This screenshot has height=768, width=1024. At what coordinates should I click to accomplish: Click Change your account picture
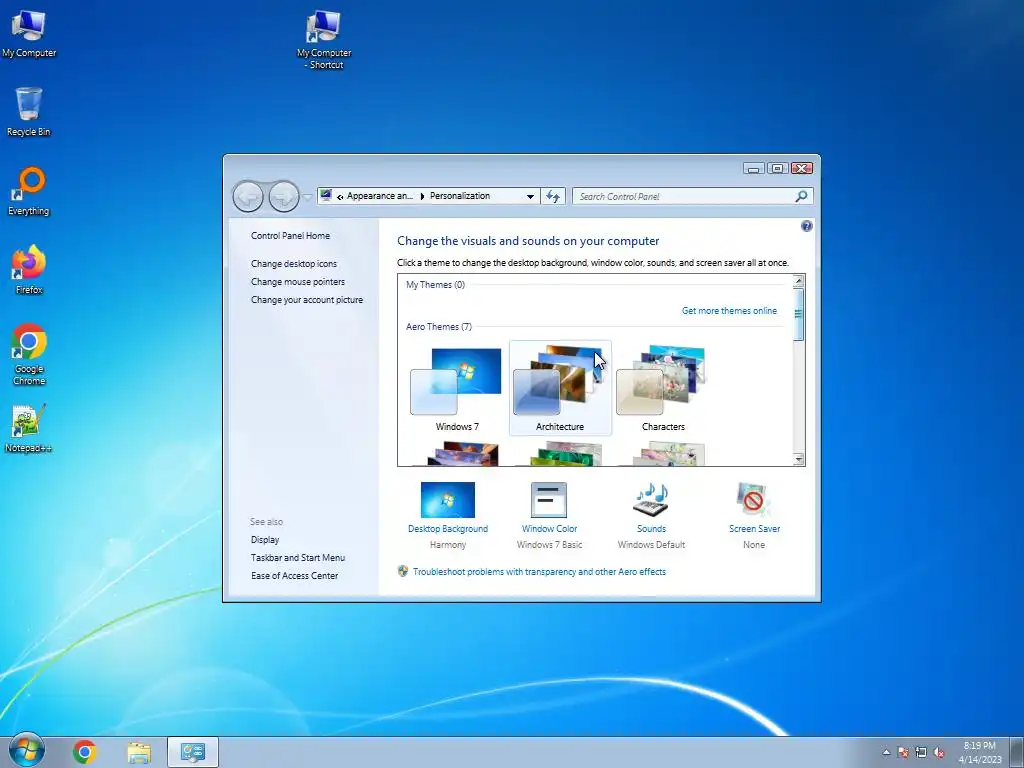(x=307, y=300)
